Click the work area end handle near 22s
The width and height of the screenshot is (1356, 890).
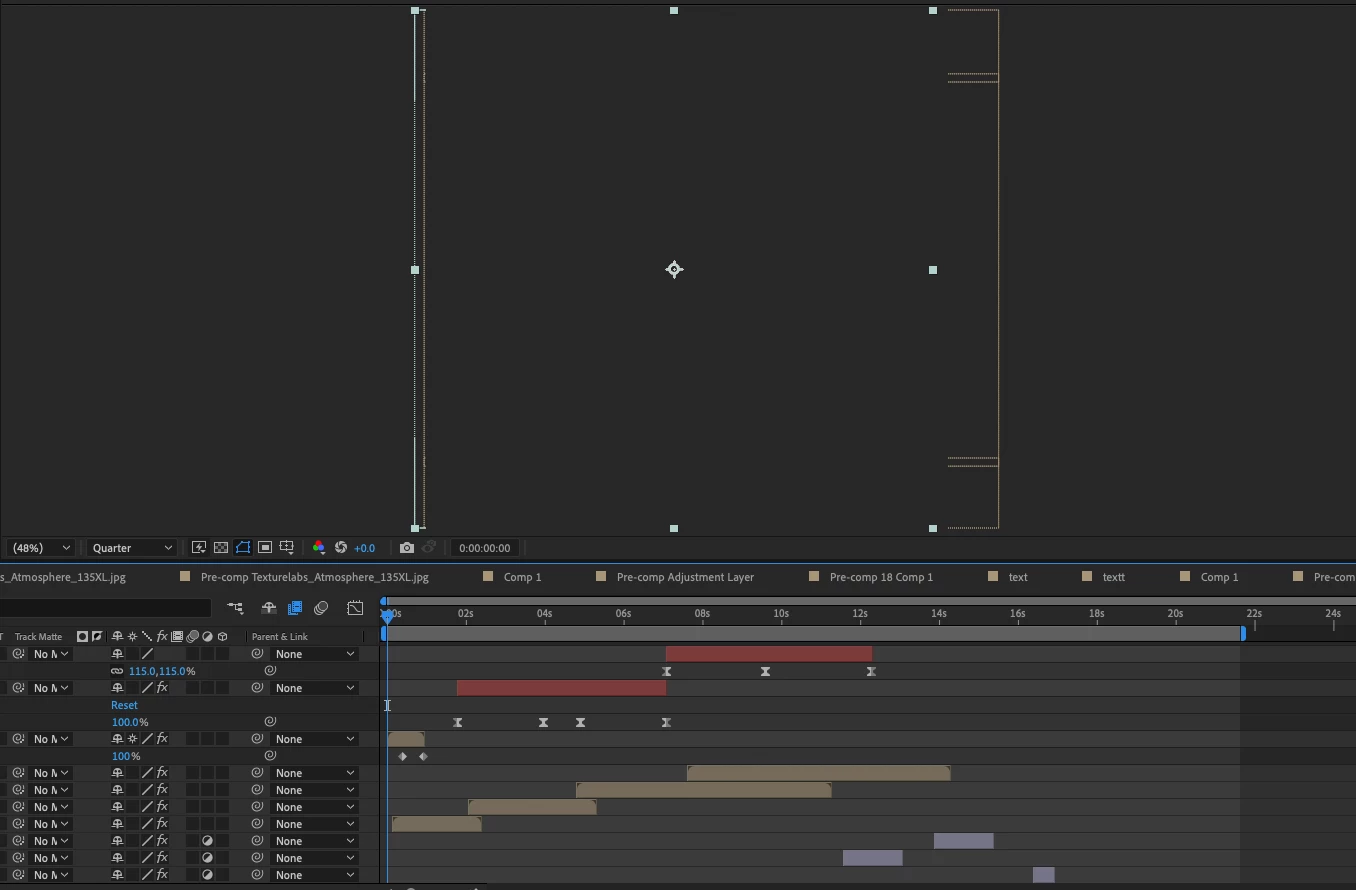(x=1243, y=633)
